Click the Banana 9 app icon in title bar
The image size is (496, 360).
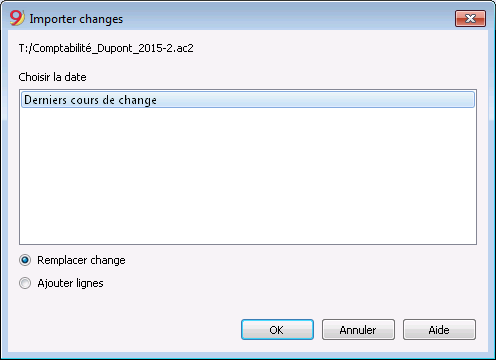[17, 18]
